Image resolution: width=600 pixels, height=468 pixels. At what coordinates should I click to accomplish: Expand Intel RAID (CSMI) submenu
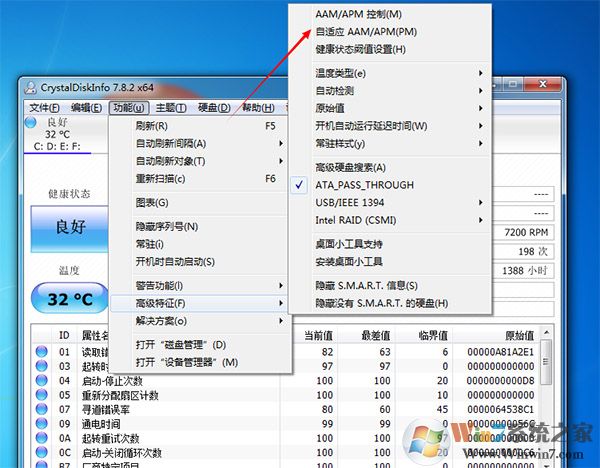point(390,220)
